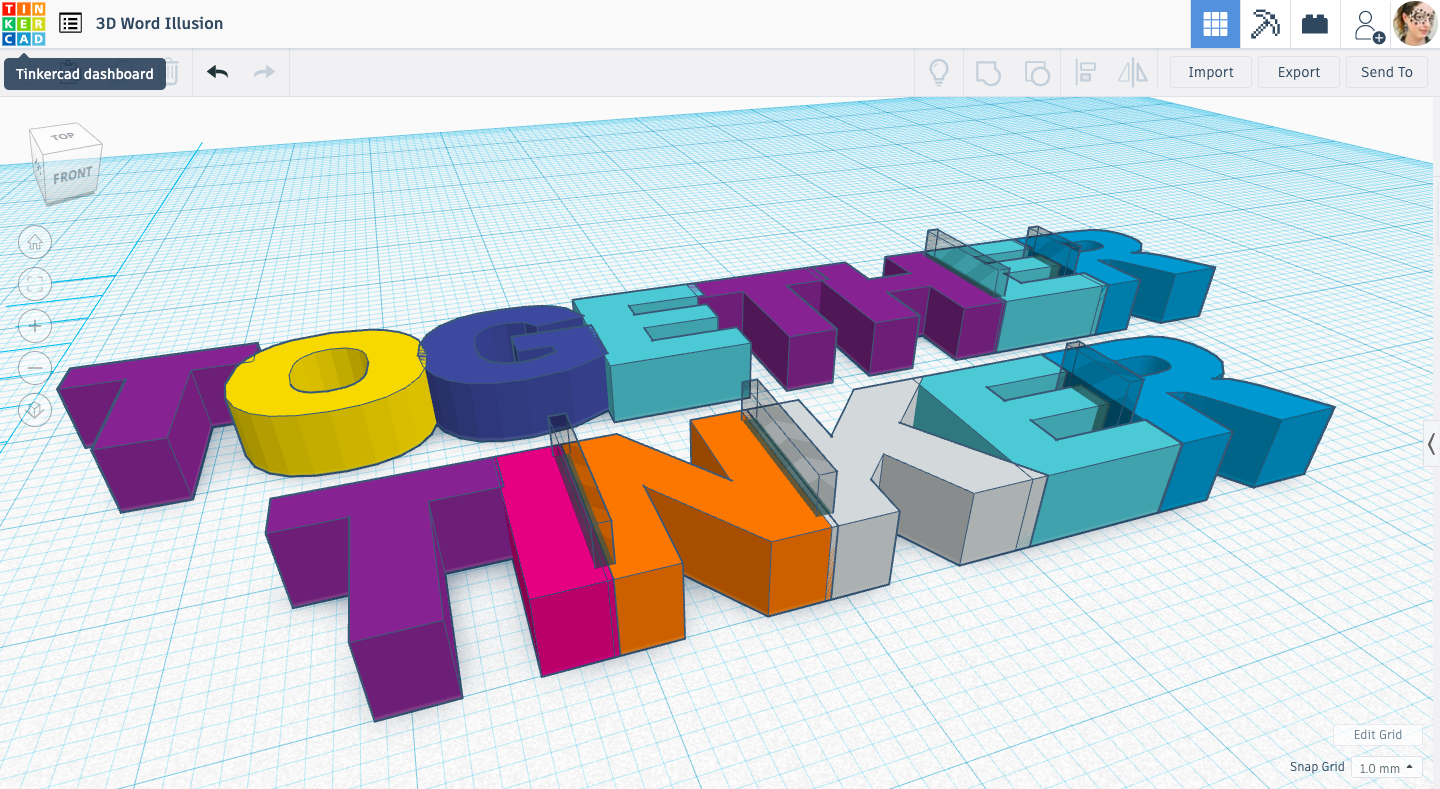Zoom out with the minus button
Screen dimensions: 1440x789
tap(35, 368)
